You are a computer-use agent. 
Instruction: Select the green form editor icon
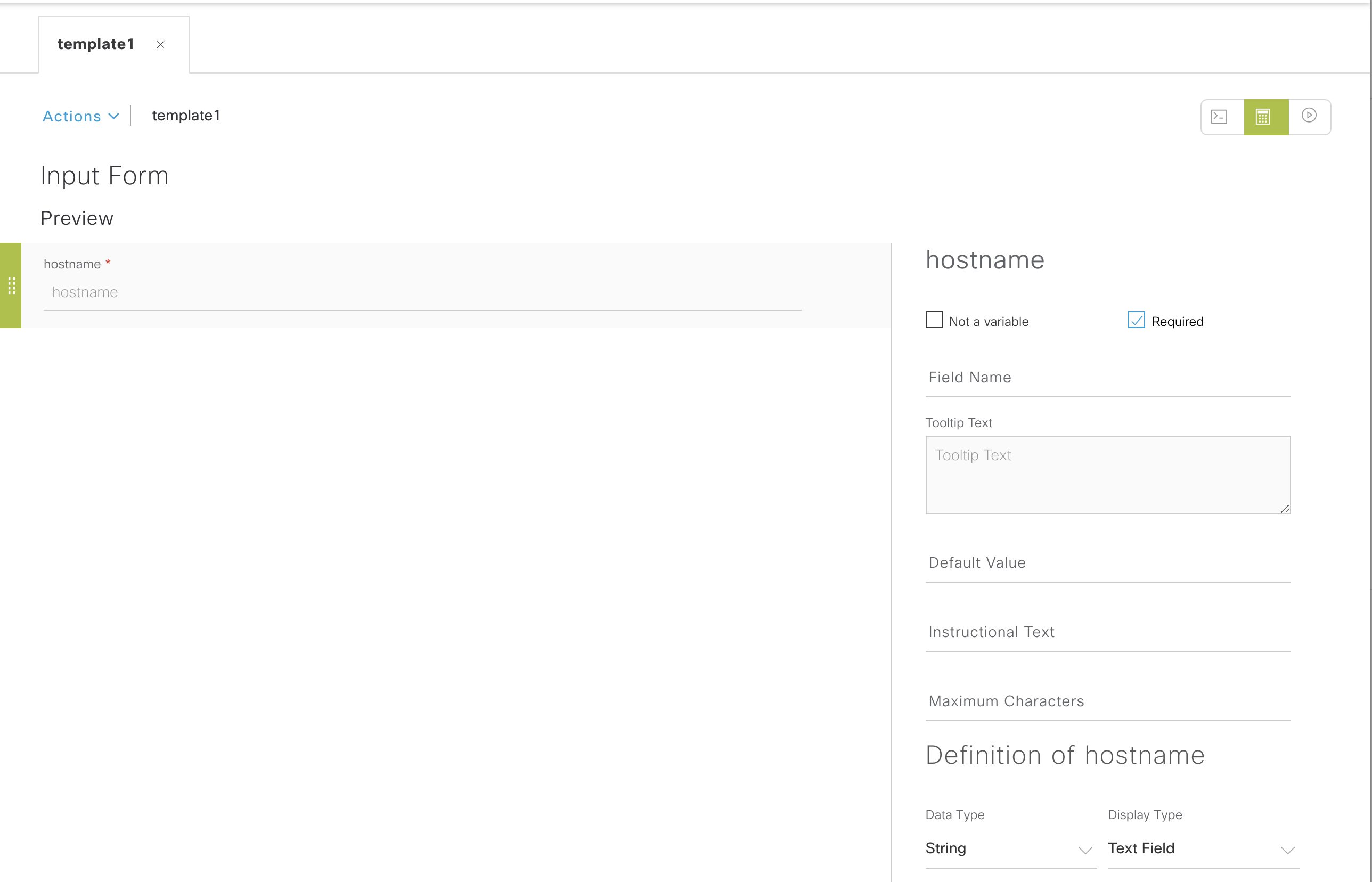1265,117
